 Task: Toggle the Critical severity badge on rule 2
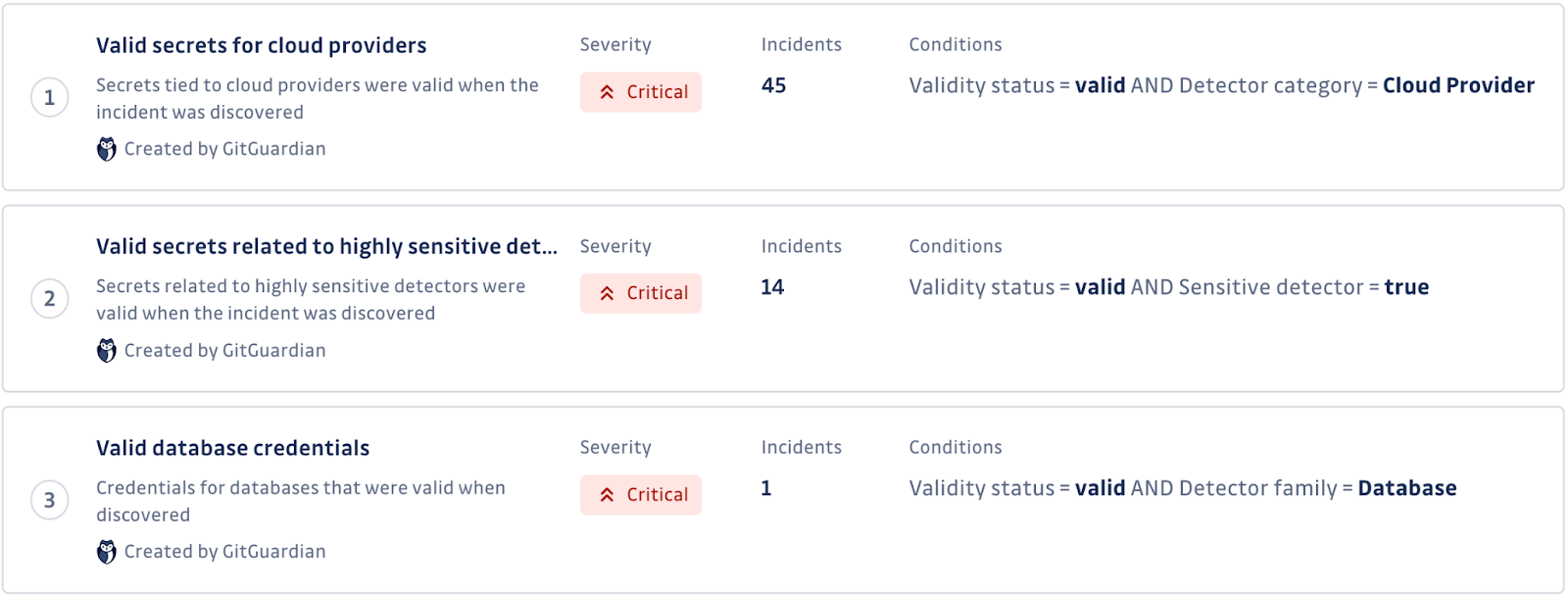click(x=641, y=293)
